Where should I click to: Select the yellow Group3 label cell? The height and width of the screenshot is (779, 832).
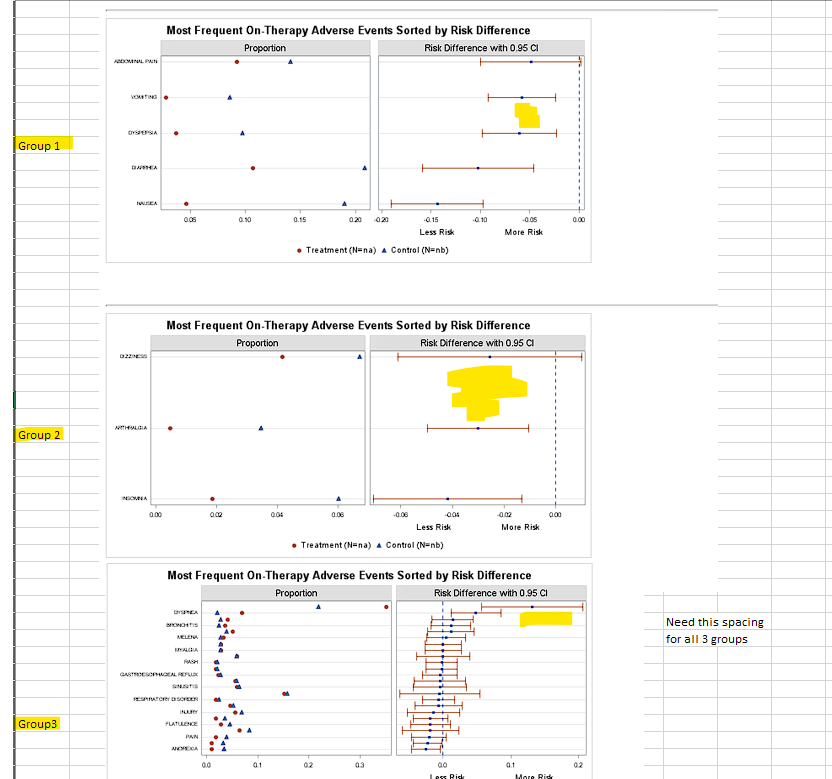tap(36, 723)
